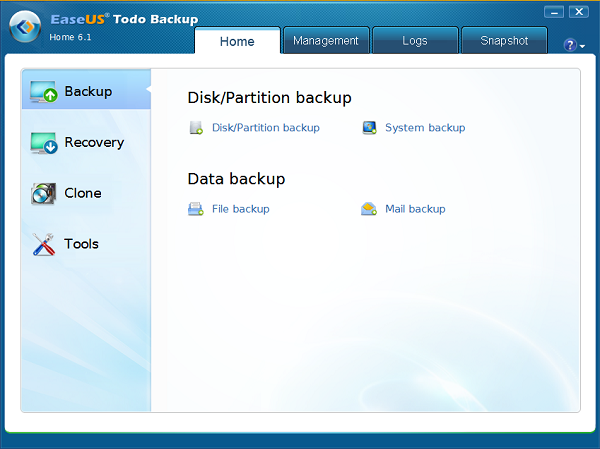Close the Todo Backup window
Viewport: 600px width, 449px height.
pyautogui.click(x=579, y=12)
